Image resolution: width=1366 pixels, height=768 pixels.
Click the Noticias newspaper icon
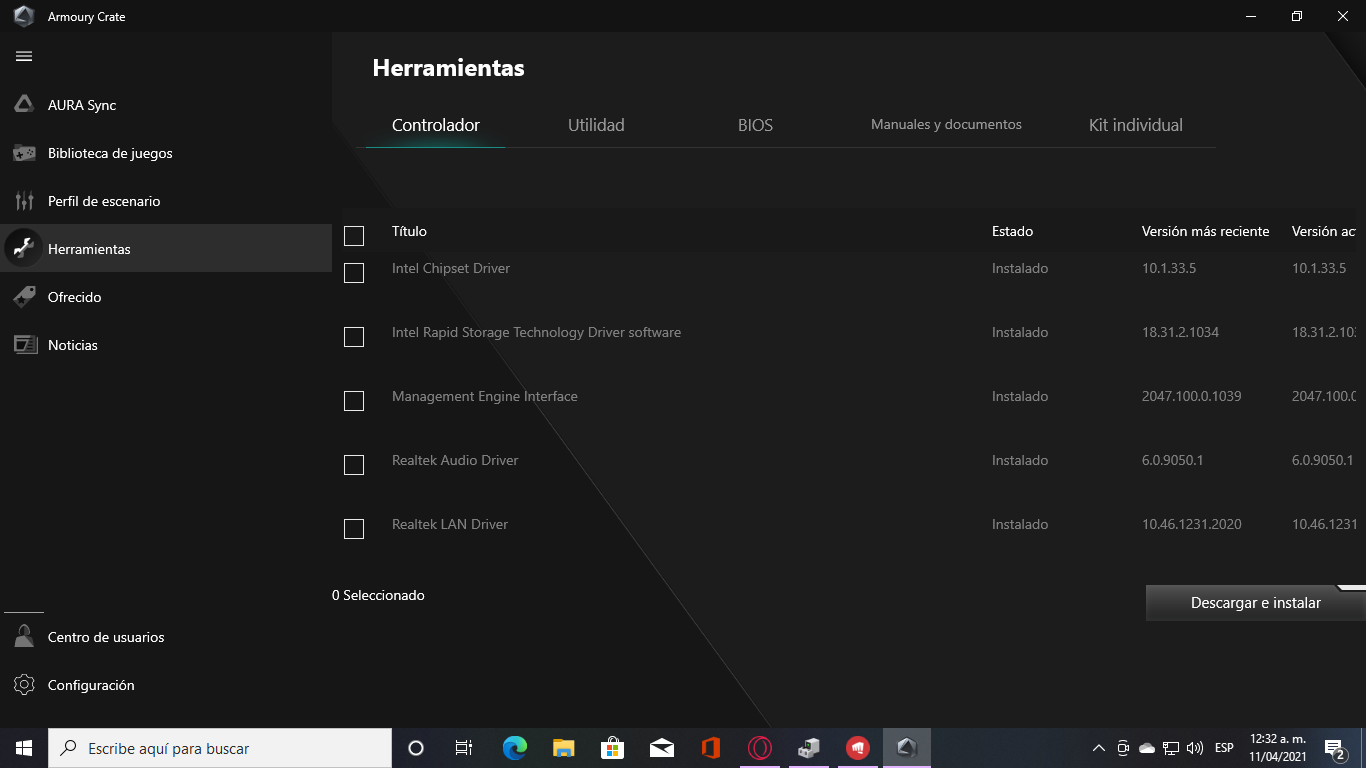tap(24, 345)
